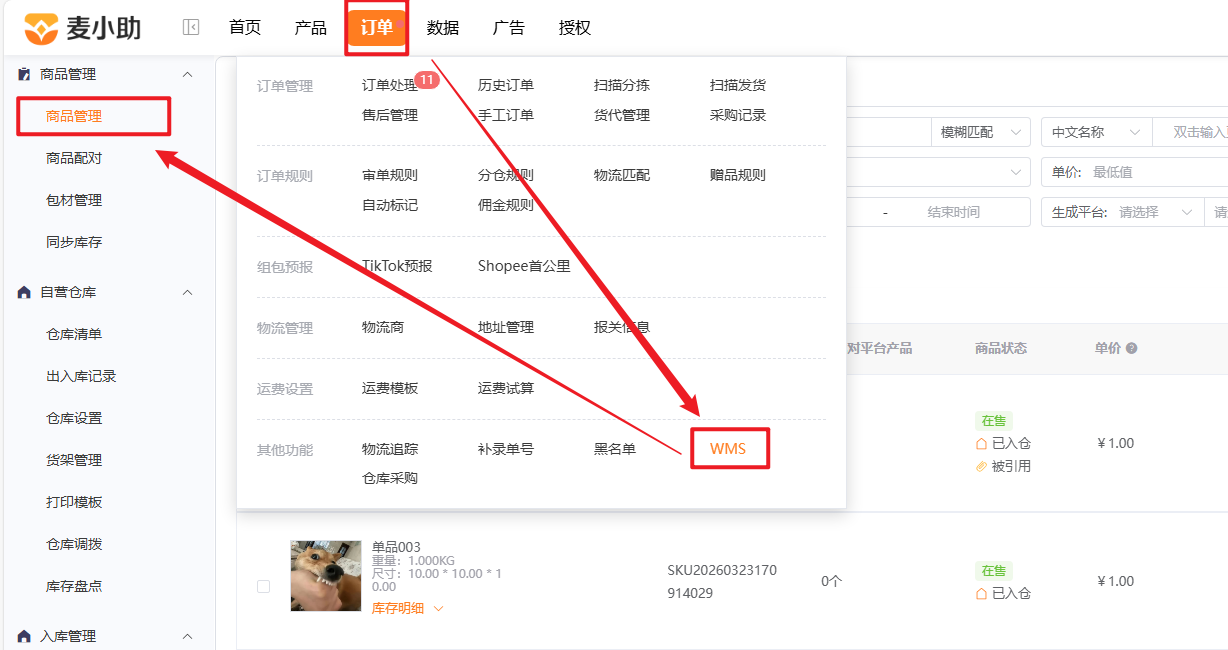Open 物流商 from the menu
The height and width of the screenshot is (650, 1228).
tap(383, 328)
